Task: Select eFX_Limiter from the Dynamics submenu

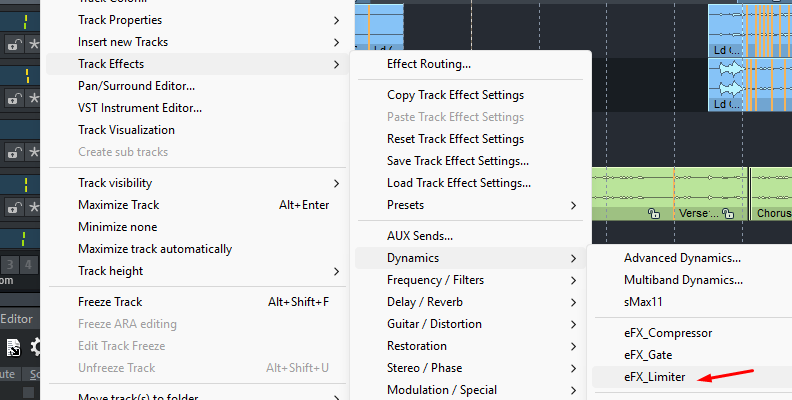Action: tap(655, 377)
